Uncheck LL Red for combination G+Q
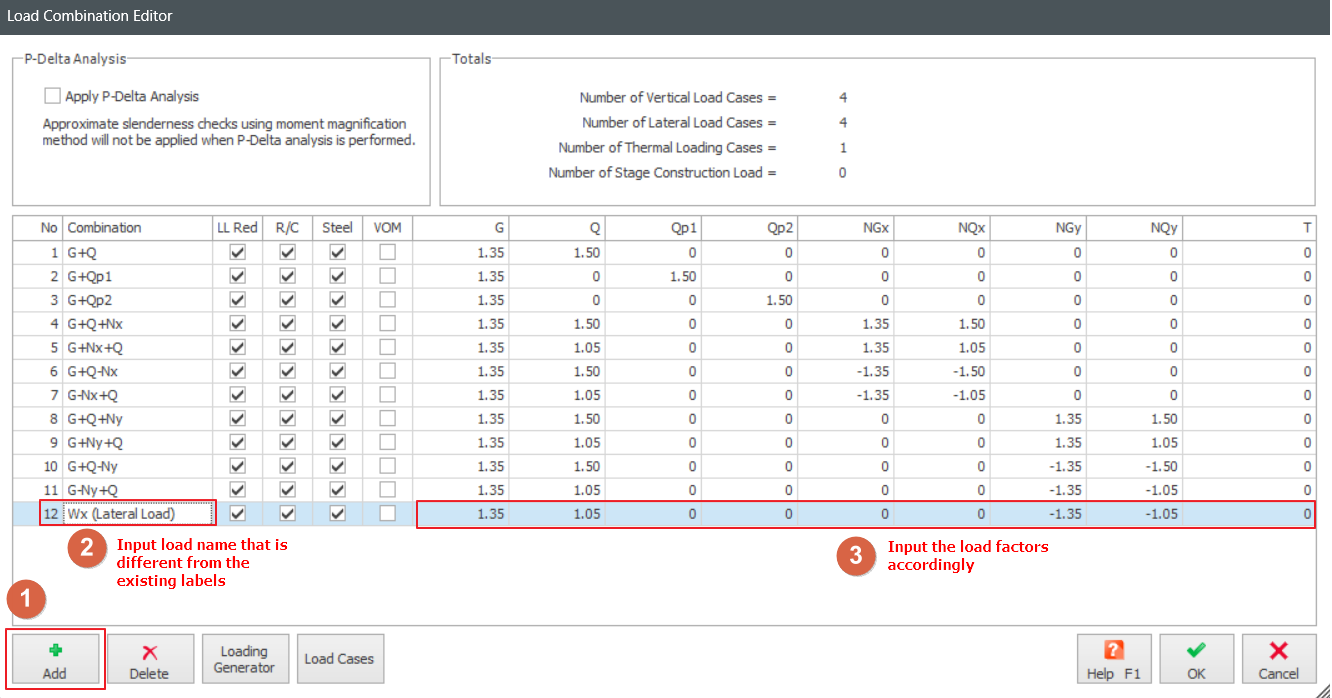 point(237,252)
